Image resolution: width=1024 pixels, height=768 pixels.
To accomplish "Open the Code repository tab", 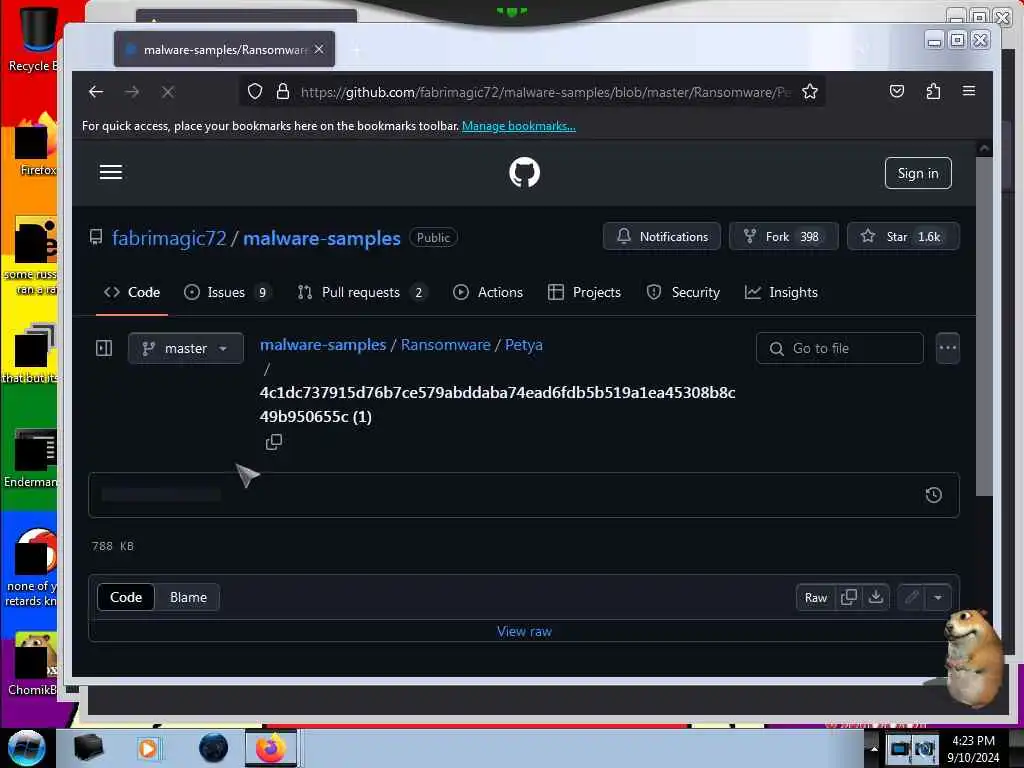I will point(132,293).
